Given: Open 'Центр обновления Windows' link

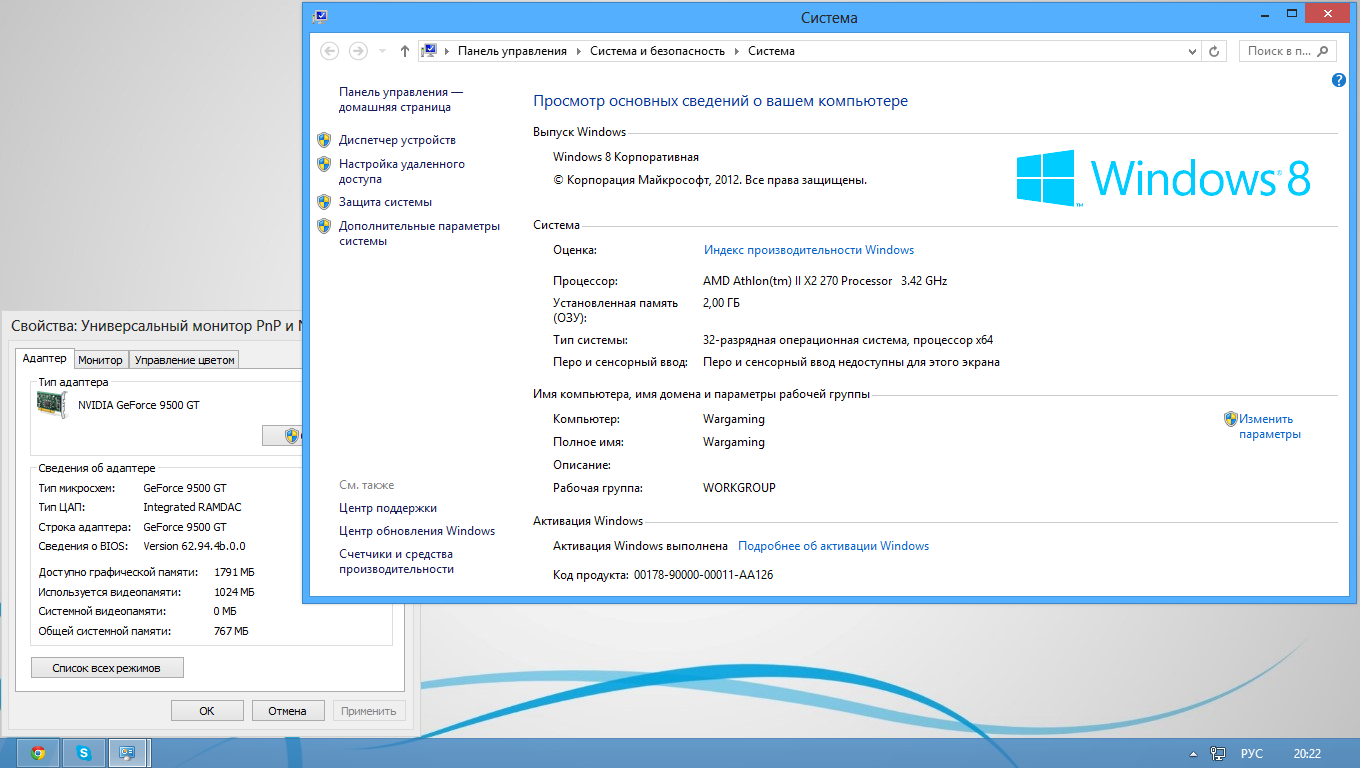Looking at the screenshot, I should pos(417,531).
